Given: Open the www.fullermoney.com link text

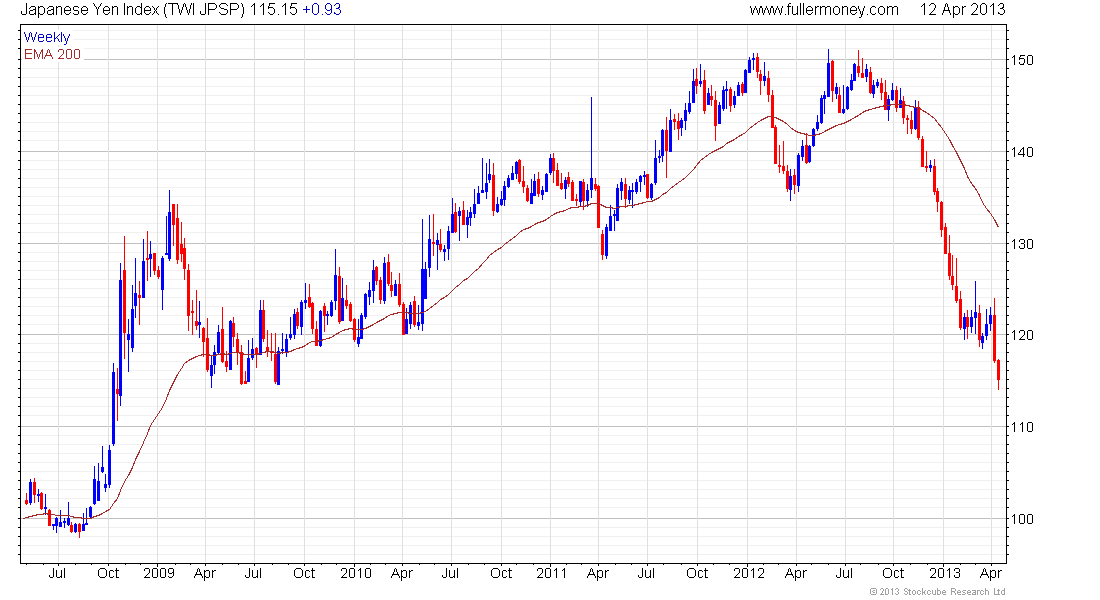Looking at the screenshot, I should pos(824,10).
